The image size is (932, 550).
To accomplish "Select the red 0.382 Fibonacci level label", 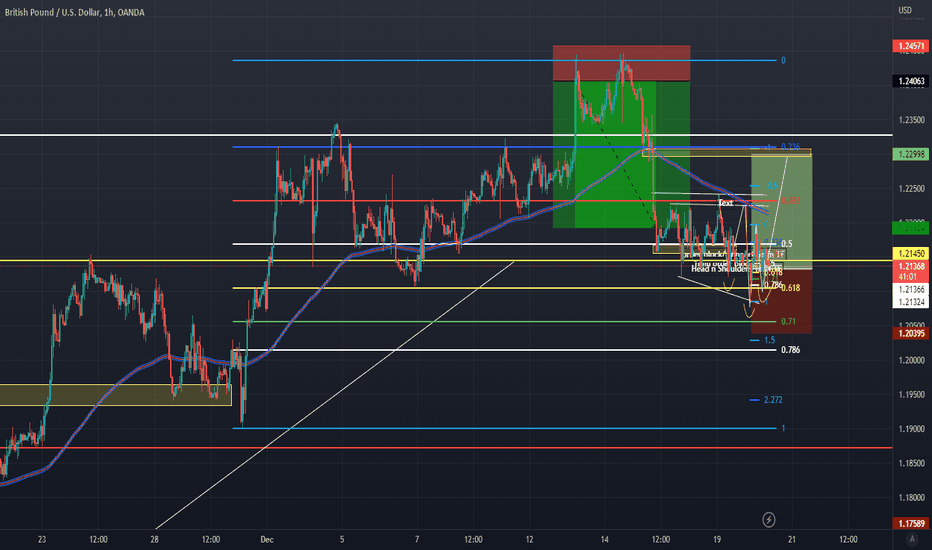I will click(790, 201).
